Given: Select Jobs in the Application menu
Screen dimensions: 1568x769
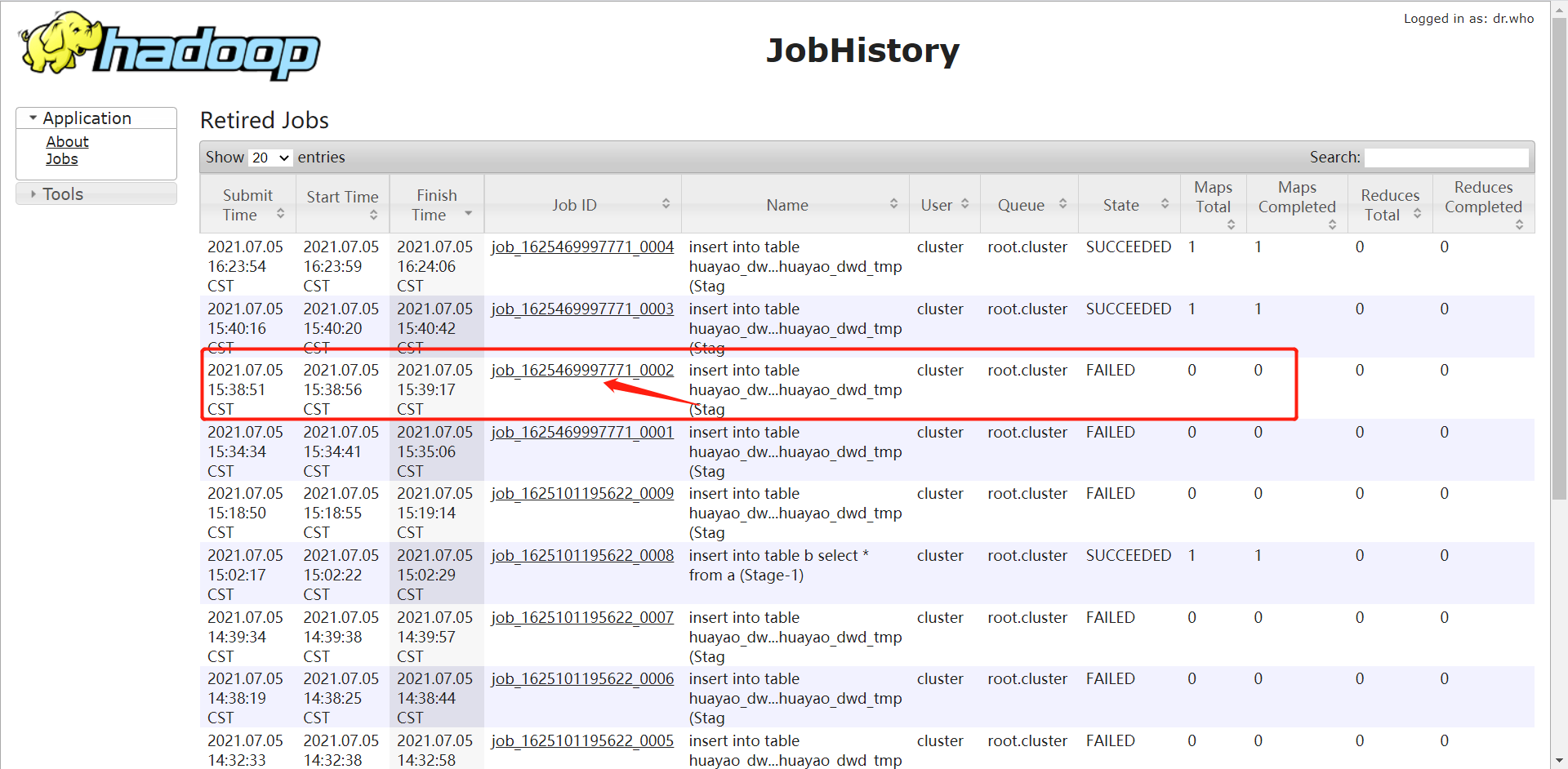Looking at the screenshot, I should click(x=61, y=159).
